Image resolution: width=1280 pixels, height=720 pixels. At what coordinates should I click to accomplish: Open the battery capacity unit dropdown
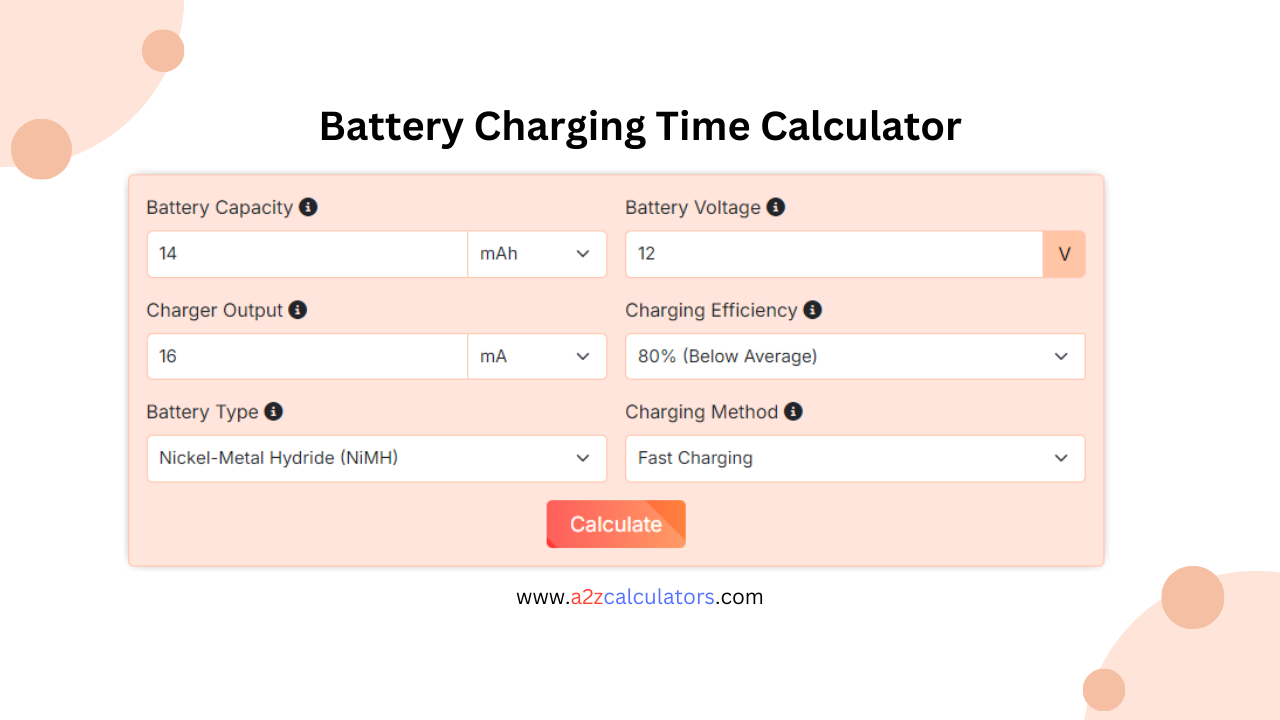pyautogui.click(x=537, y=254)
